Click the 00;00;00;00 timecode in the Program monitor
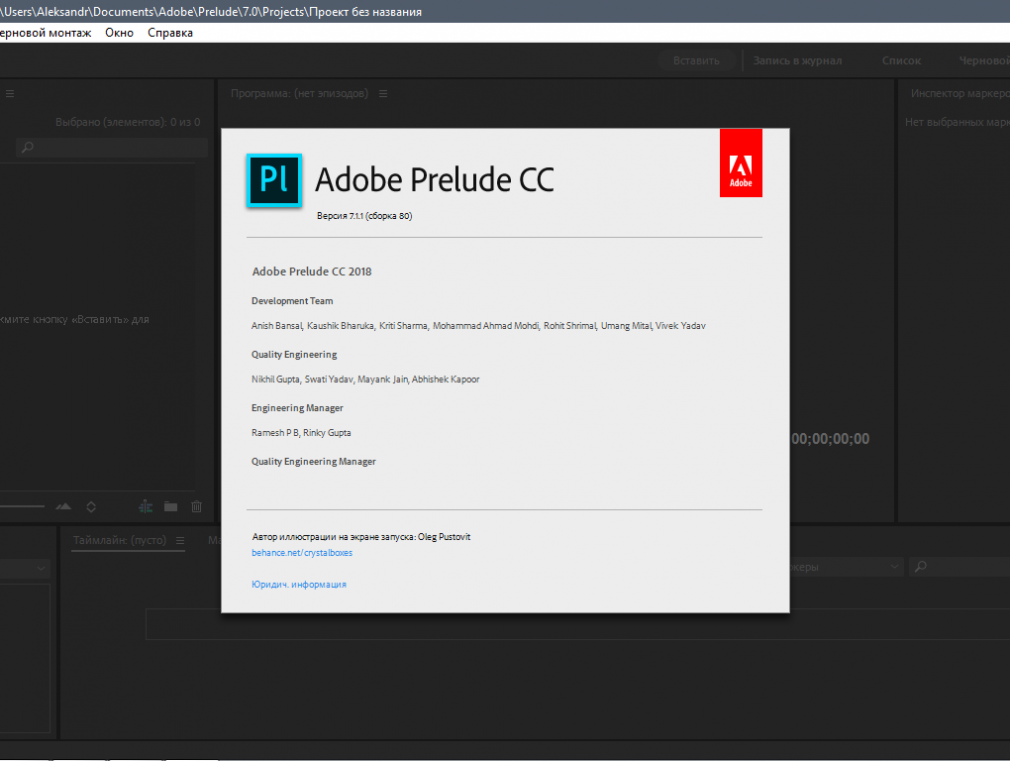This screenshot has width=1010, height=761. 830,439
